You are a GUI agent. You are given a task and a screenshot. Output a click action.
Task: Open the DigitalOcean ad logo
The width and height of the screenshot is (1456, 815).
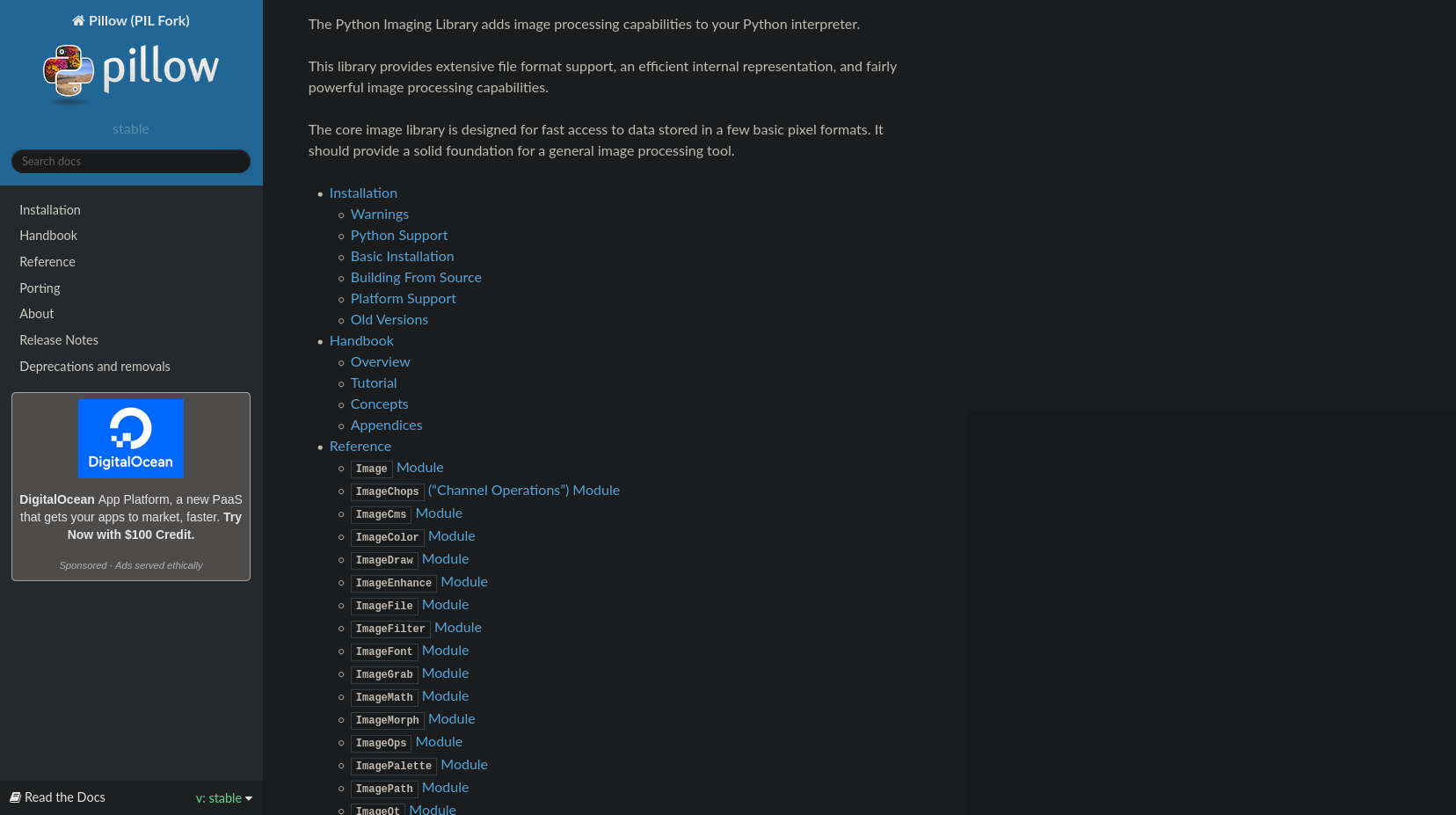[131, 439]
